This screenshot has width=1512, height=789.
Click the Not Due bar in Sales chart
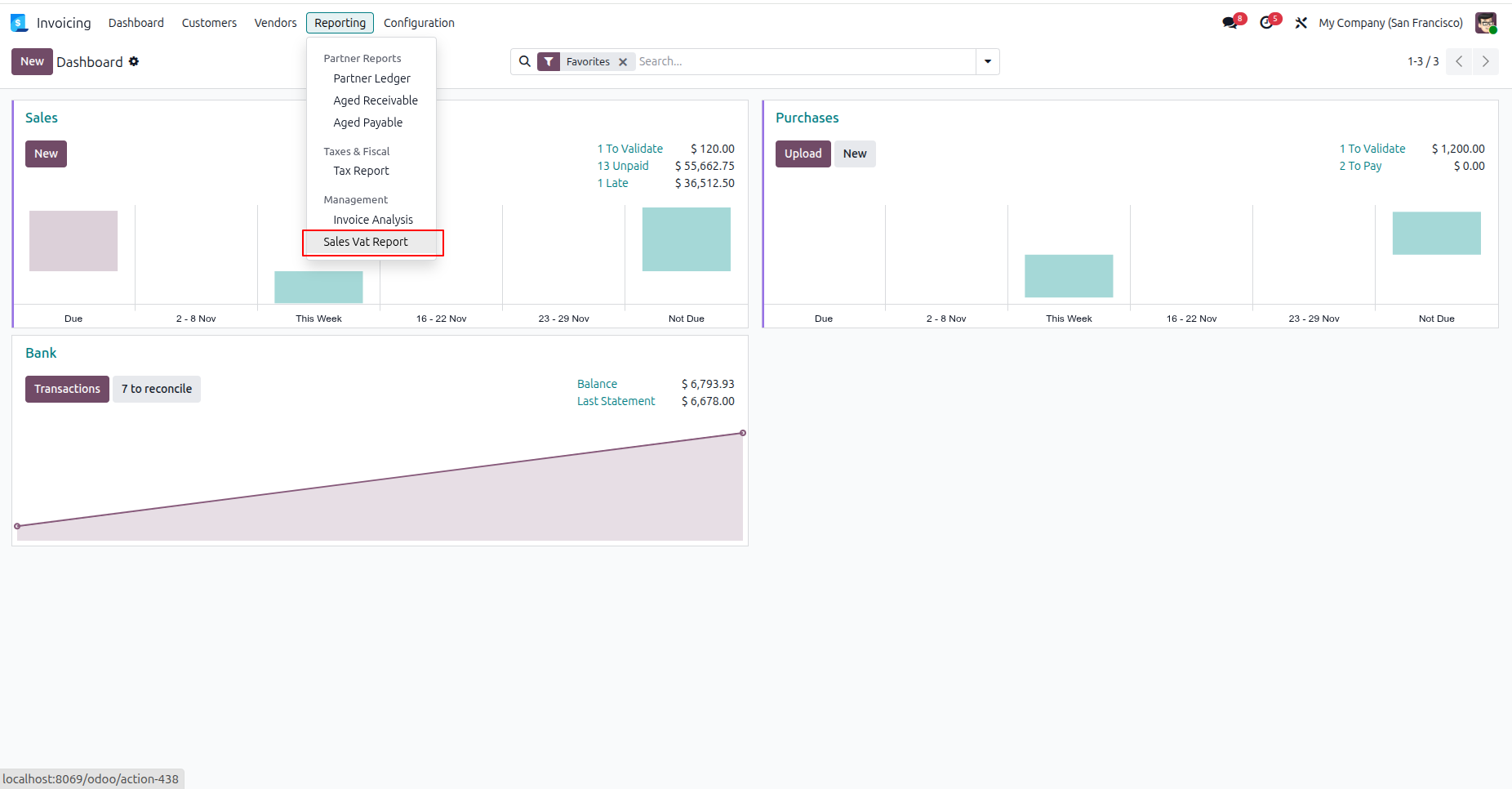[687, 239]
